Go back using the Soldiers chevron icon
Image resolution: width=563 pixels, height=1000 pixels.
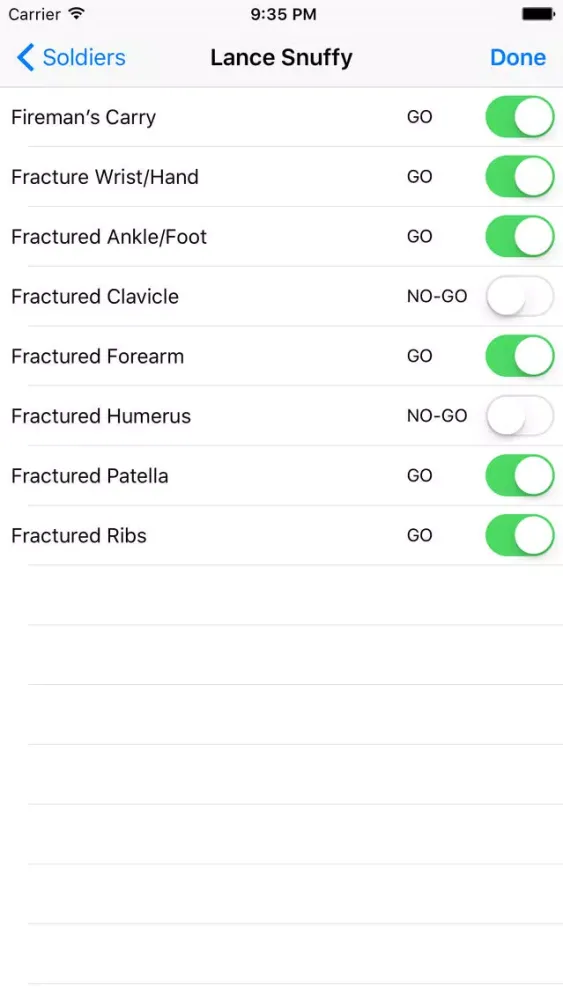click(25, 57)
